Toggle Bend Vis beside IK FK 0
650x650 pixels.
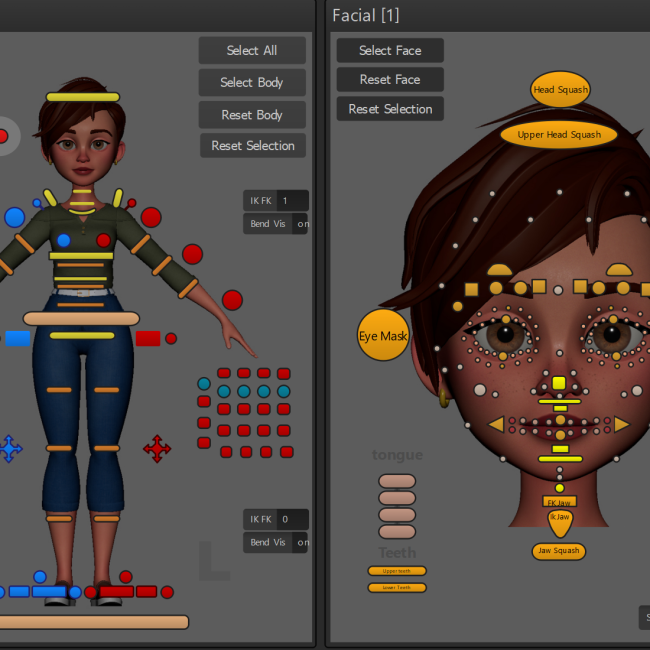point(275,542)
